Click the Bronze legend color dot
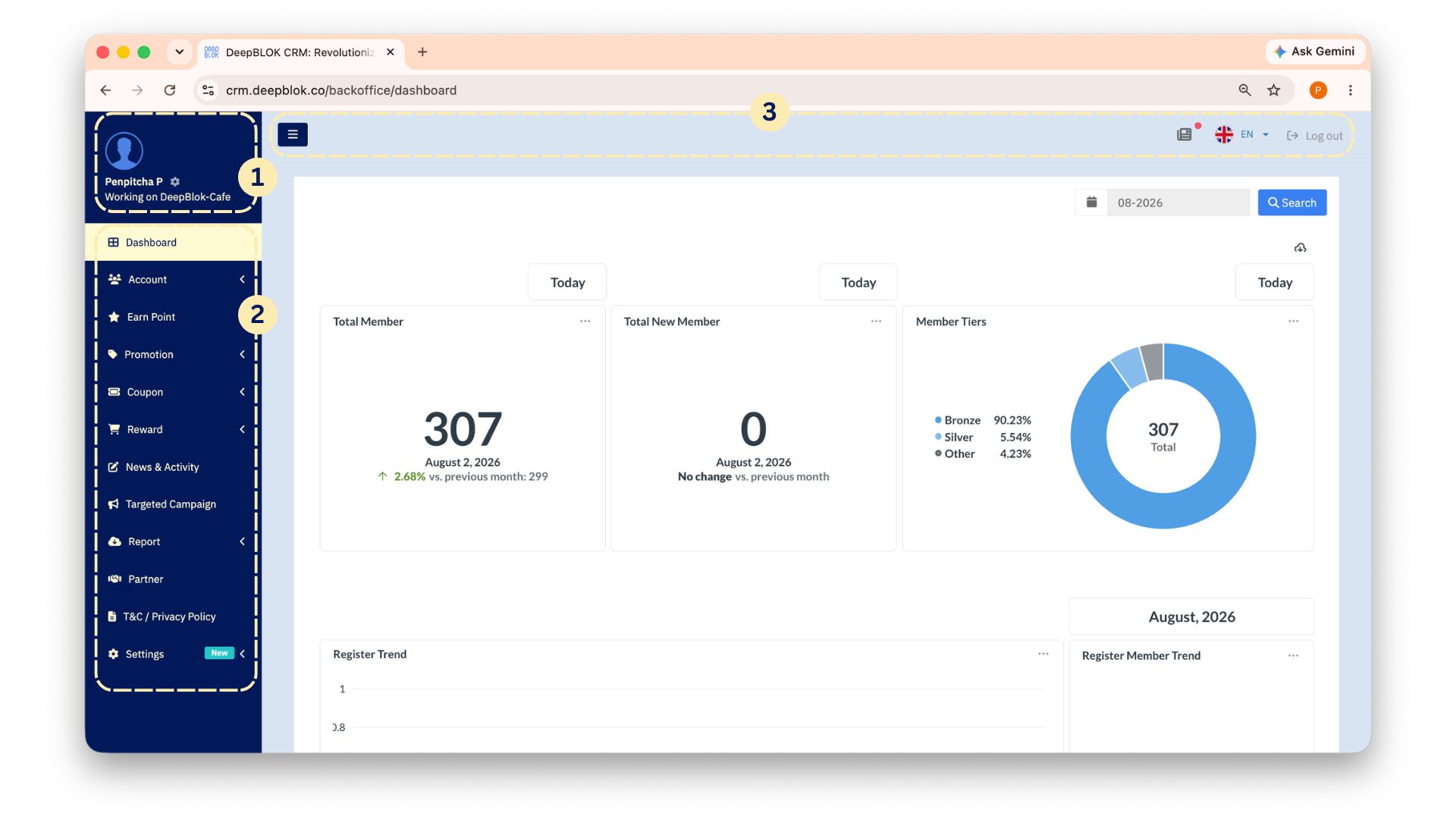The width and height of the screenshot is (1456, 819). (938, 420)
